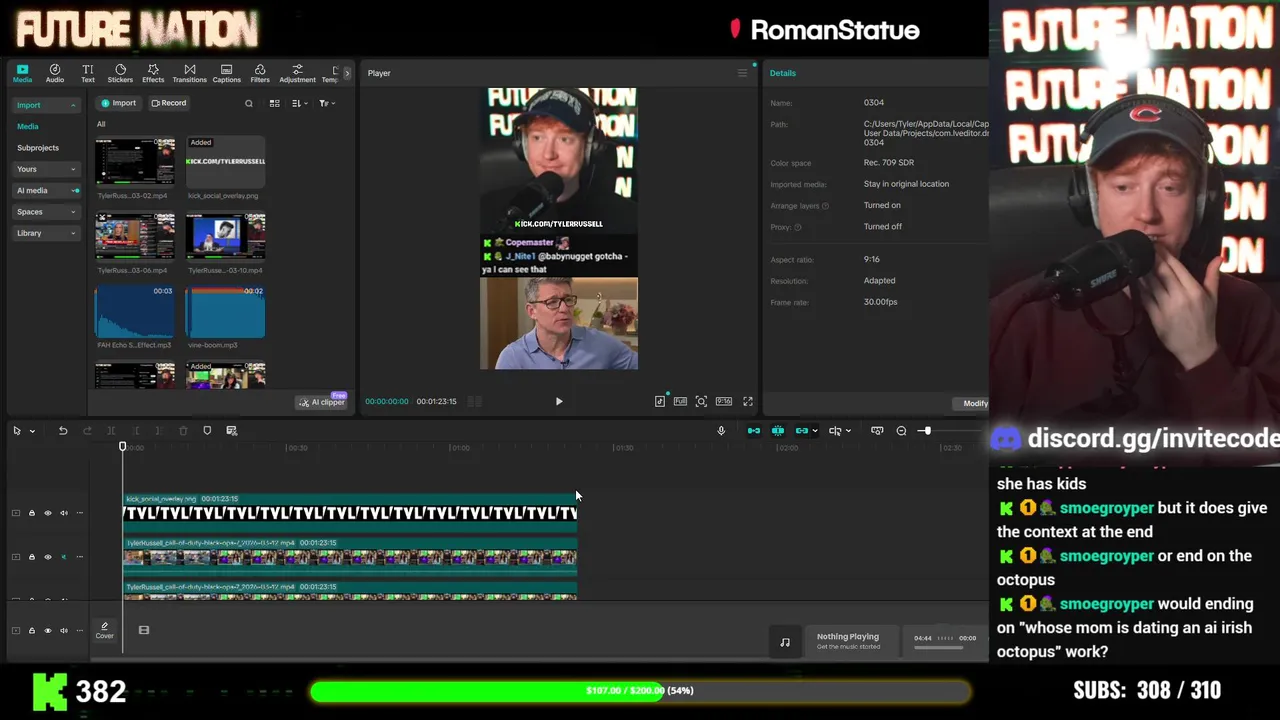This screenshot has width=1280, height=720.
Task: Hide the second video track
Action: pos(47,557)
